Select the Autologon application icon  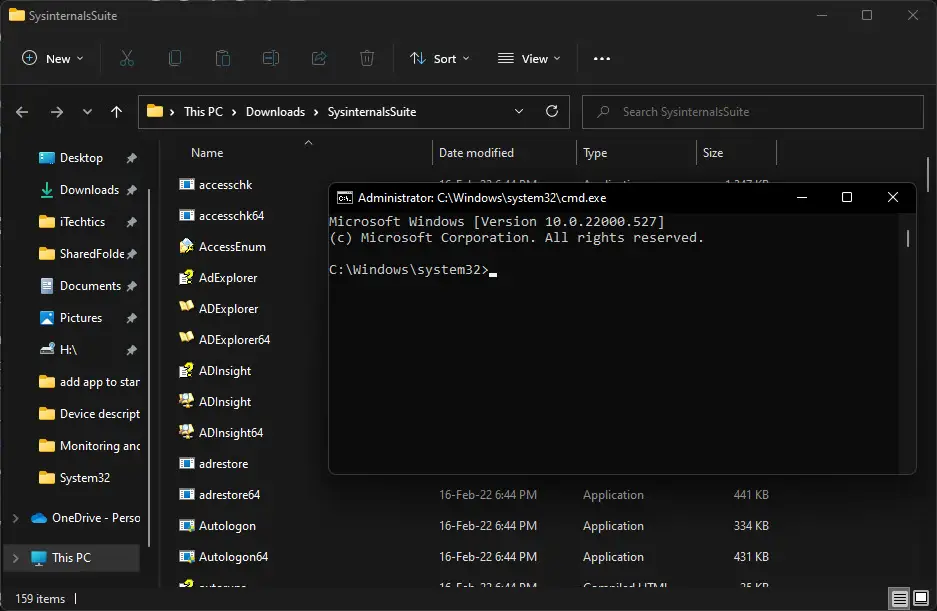(x=187, y=526)
